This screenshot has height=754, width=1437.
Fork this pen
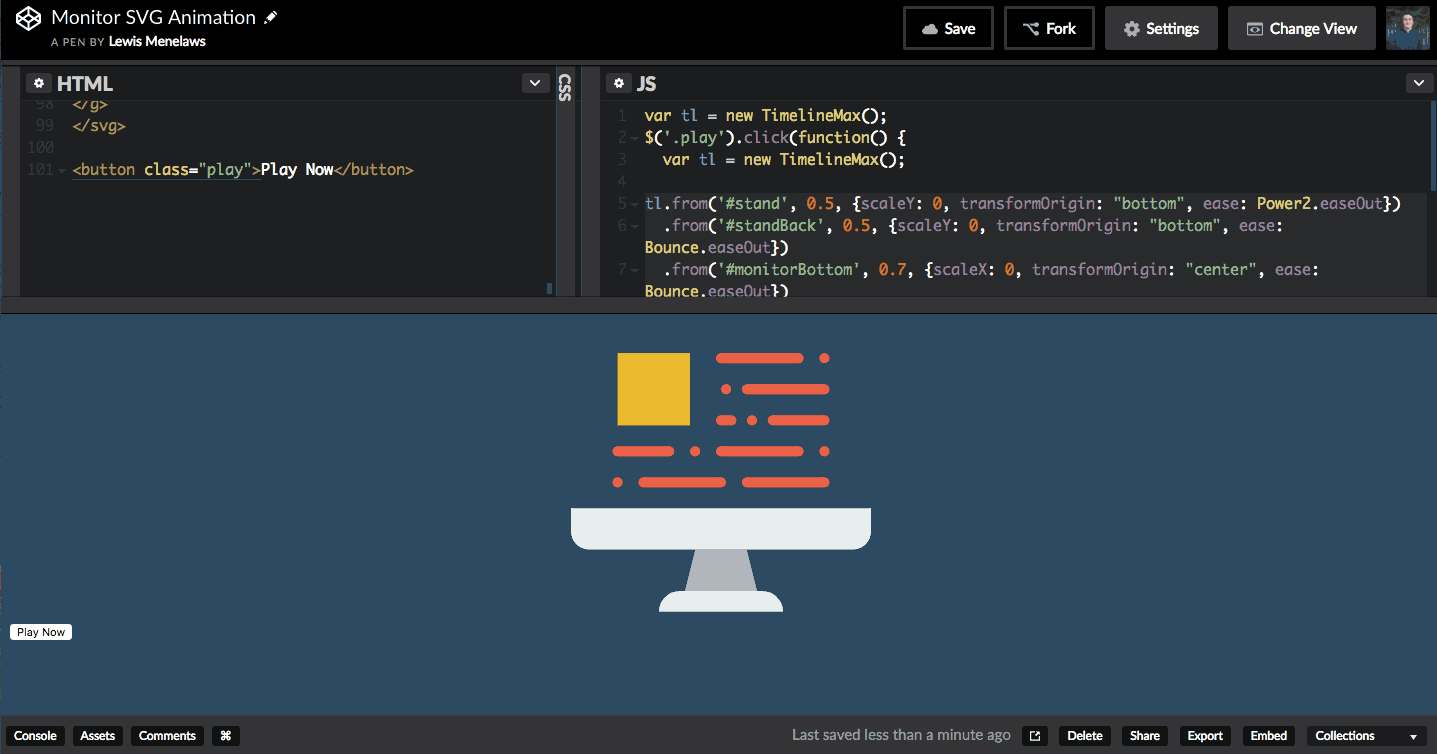pos(1048,27)
